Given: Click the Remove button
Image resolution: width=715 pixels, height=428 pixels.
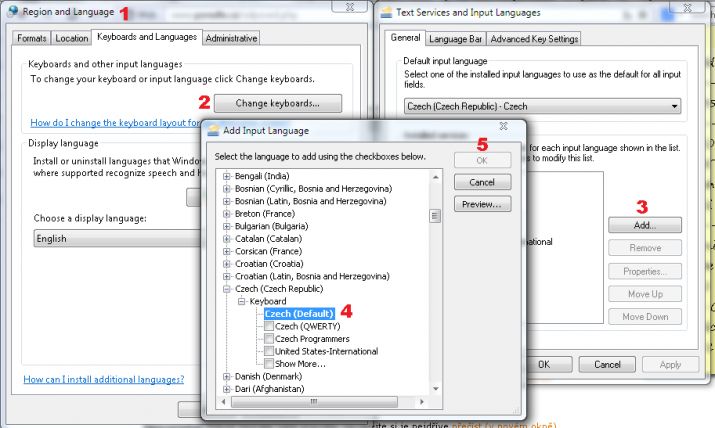Looking at the screenshot, I should (x=645, y=248).
